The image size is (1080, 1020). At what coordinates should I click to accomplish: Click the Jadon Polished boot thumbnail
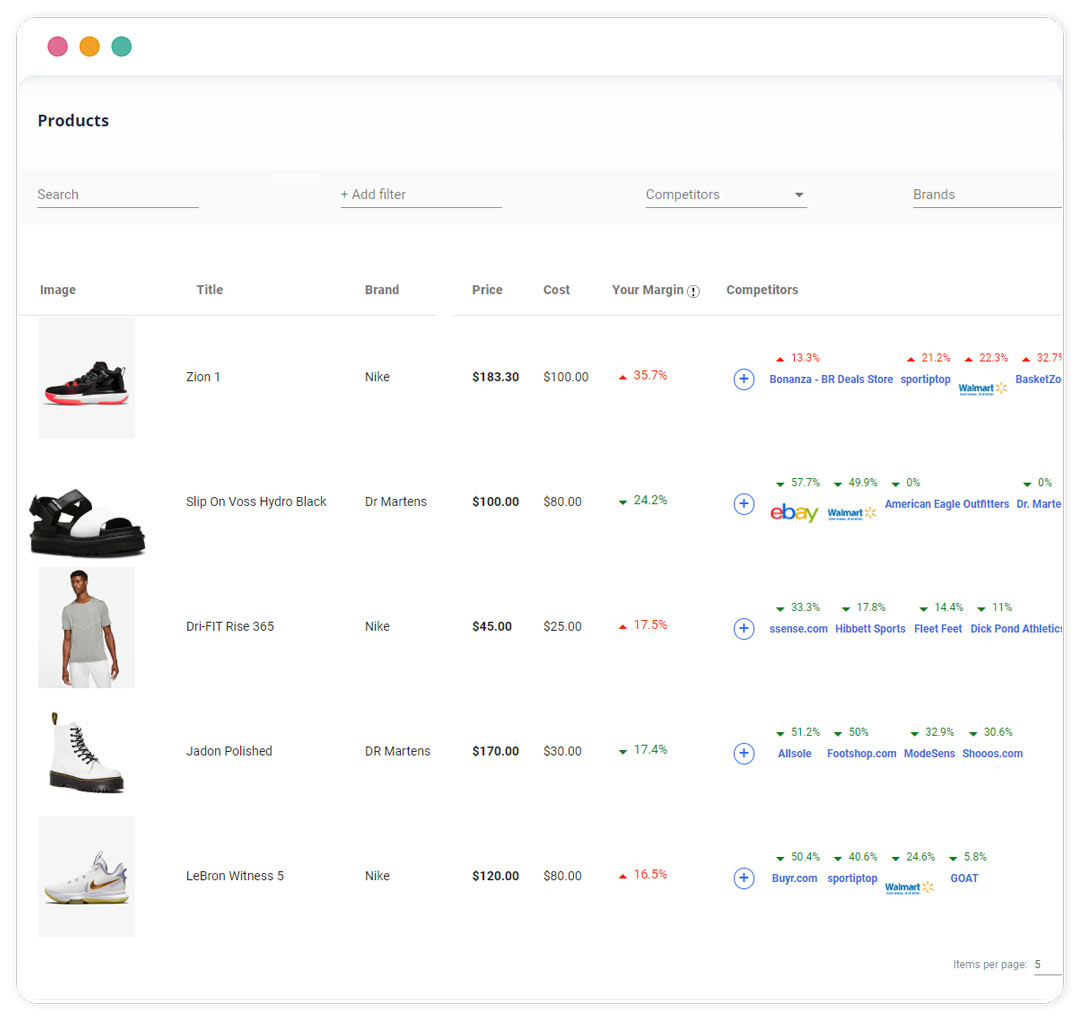pyautogui.click(x=86, y=753)
